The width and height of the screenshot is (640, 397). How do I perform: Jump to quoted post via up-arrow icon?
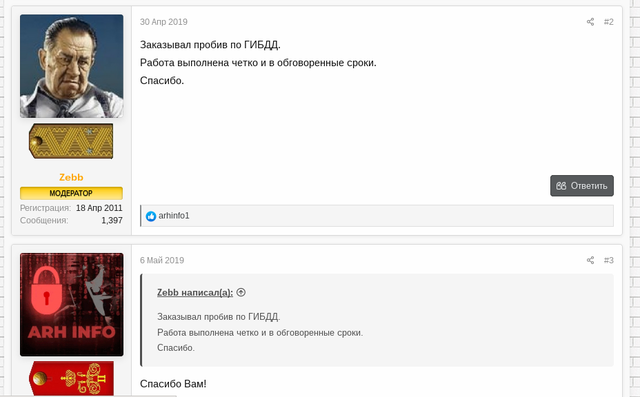[241, 292]
